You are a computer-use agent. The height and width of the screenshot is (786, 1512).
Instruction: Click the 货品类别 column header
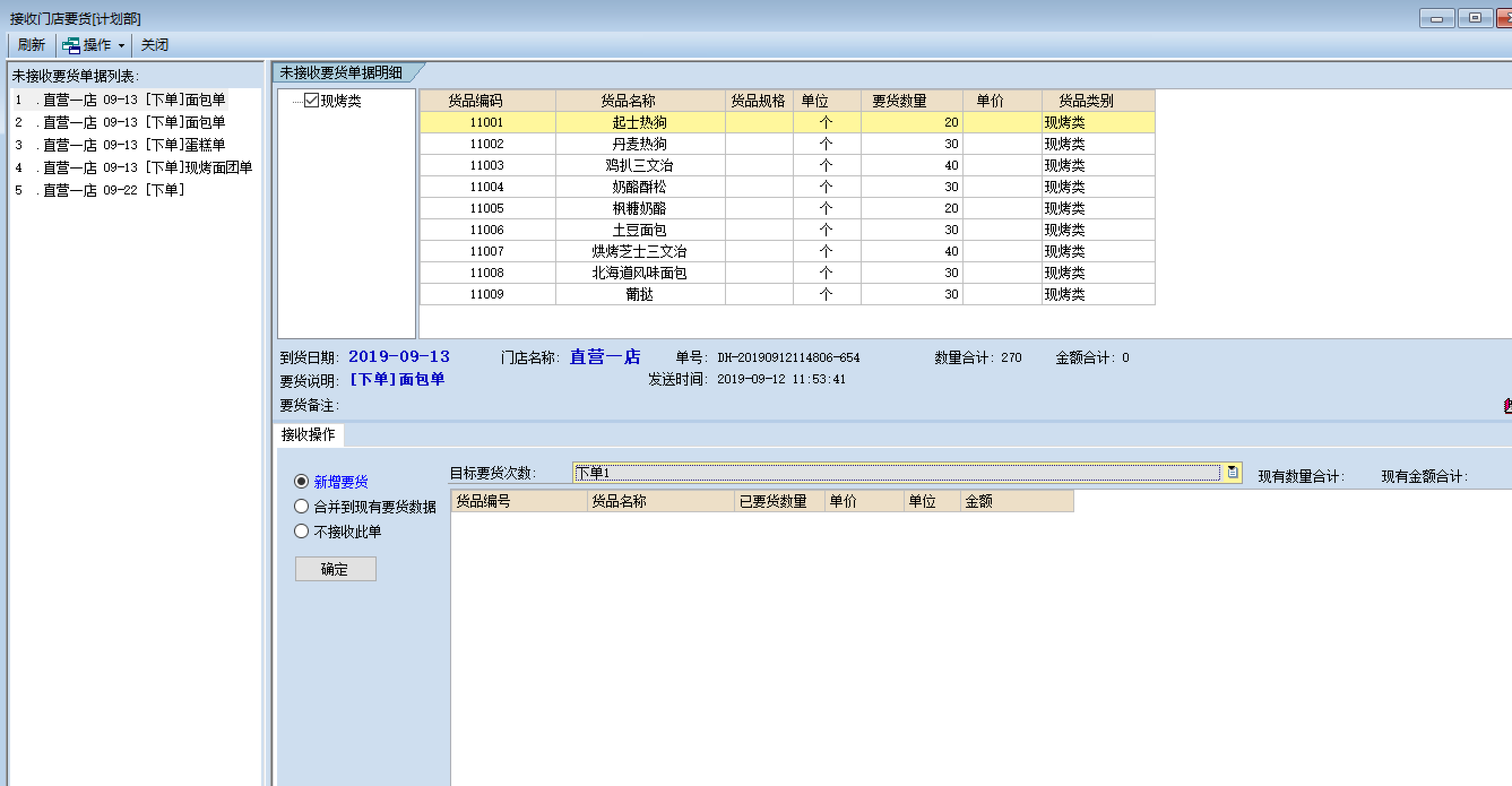click(x=1098, y=101)
